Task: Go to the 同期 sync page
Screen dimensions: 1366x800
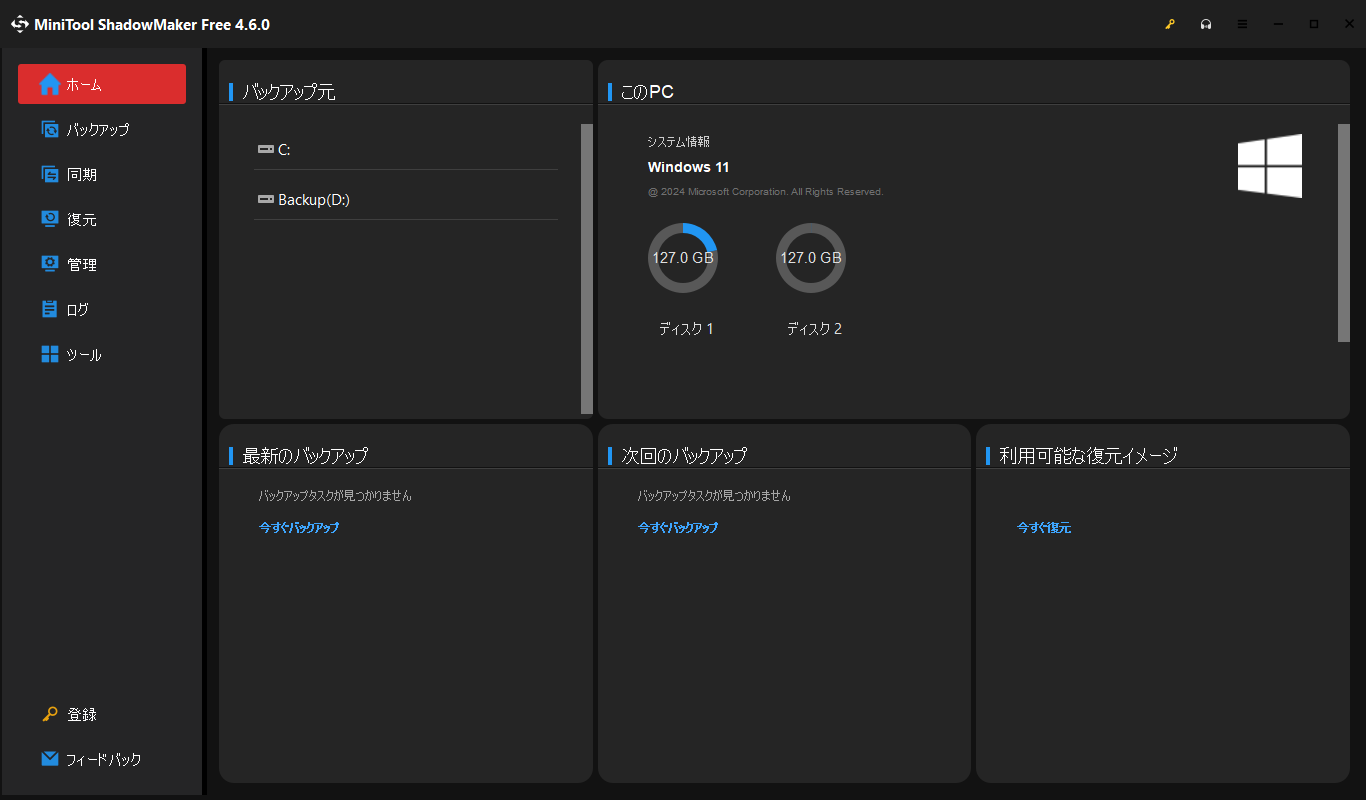Action: tap(102, 174)
